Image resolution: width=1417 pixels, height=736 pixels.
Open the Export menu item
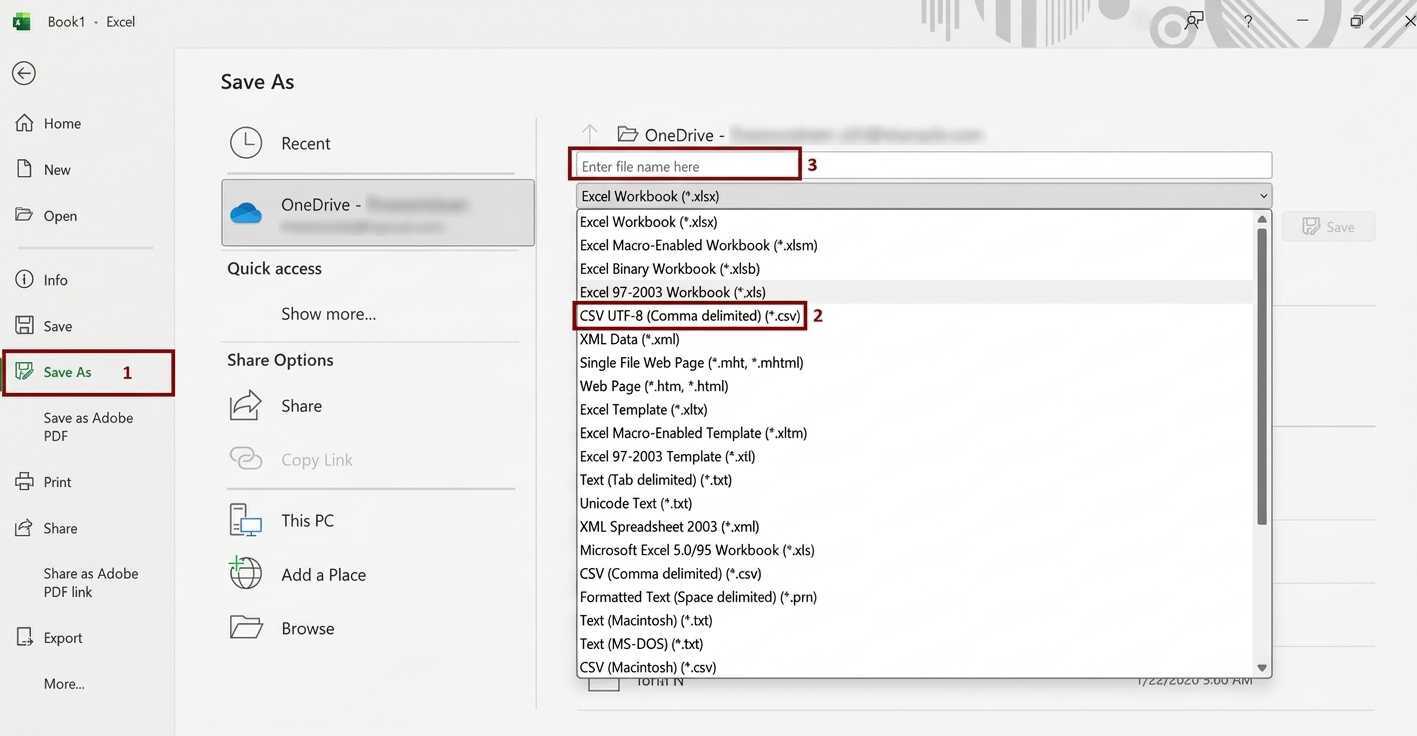point(63,638)
